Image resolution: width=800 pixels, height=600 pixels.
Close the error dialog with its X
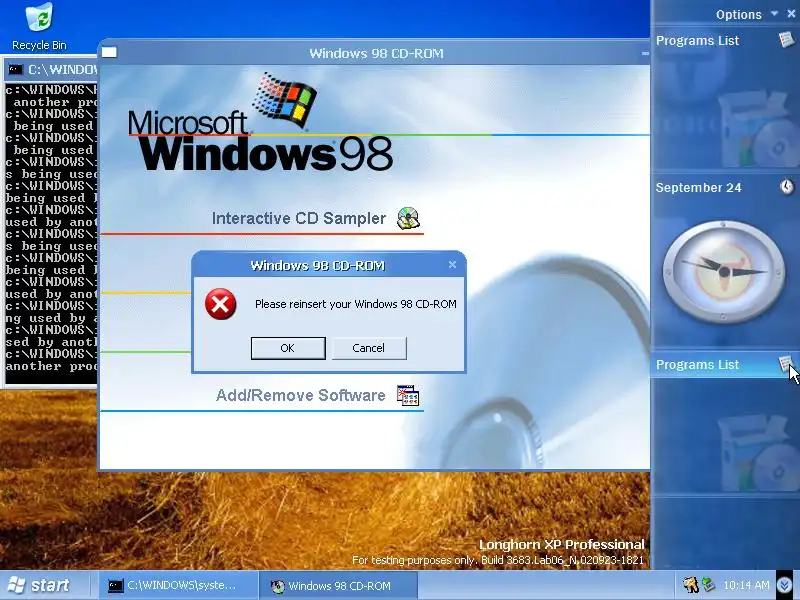[x=452, y=264]
